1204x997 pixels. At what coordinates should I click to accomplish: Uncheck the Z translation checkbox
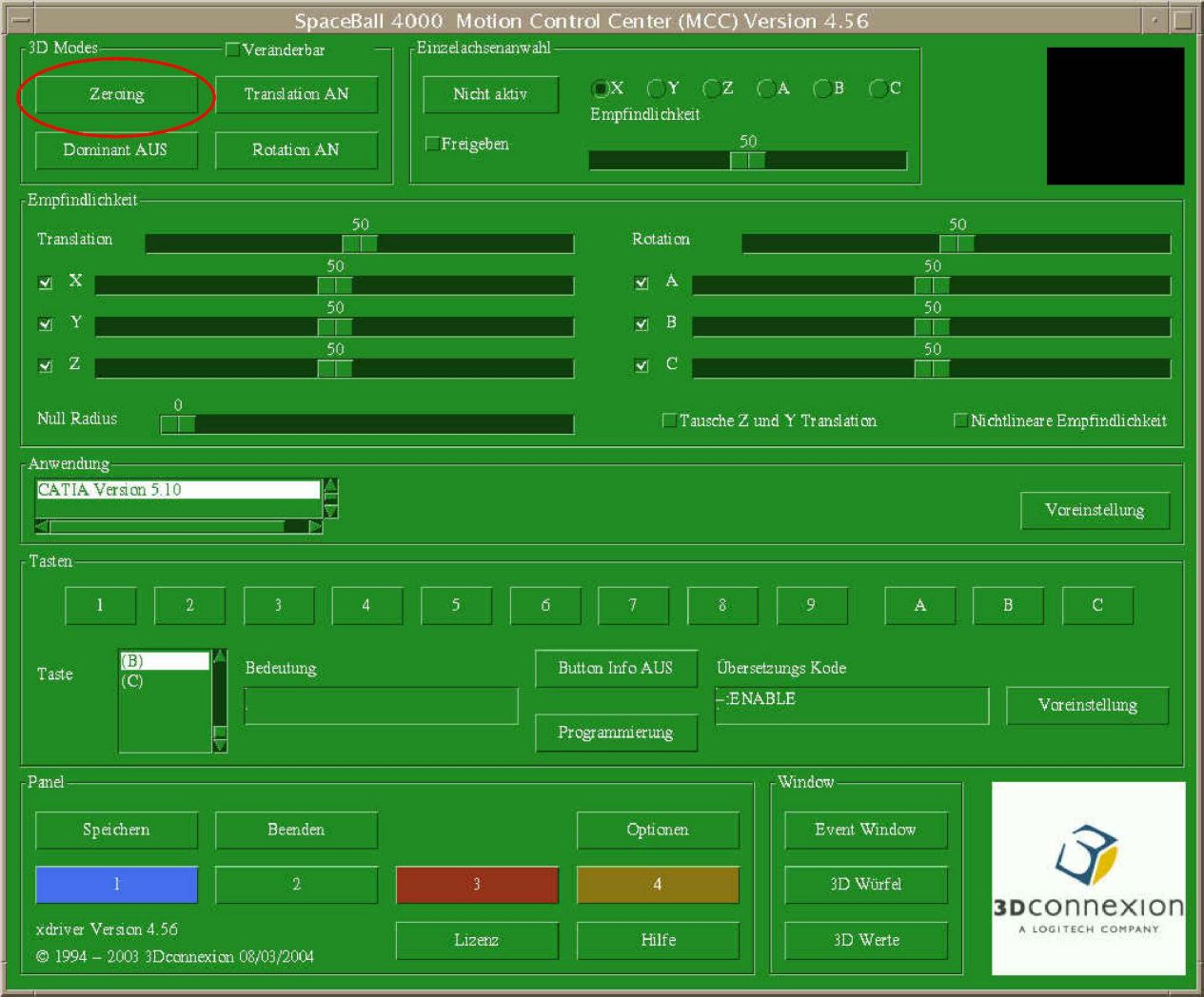(45, 365)
